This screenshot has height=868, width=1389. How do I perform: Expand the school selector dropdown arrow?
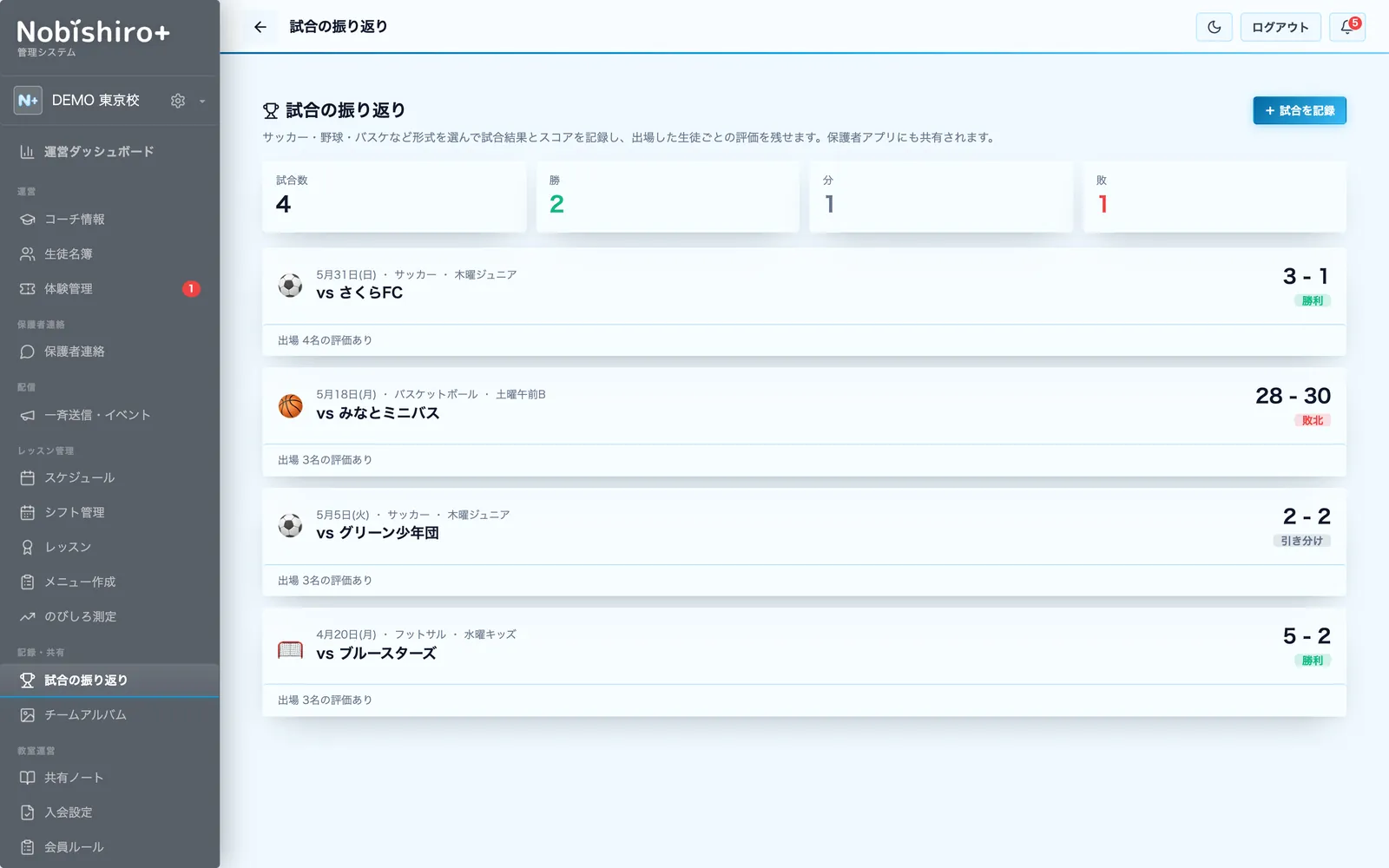click(x=202, y=101)
